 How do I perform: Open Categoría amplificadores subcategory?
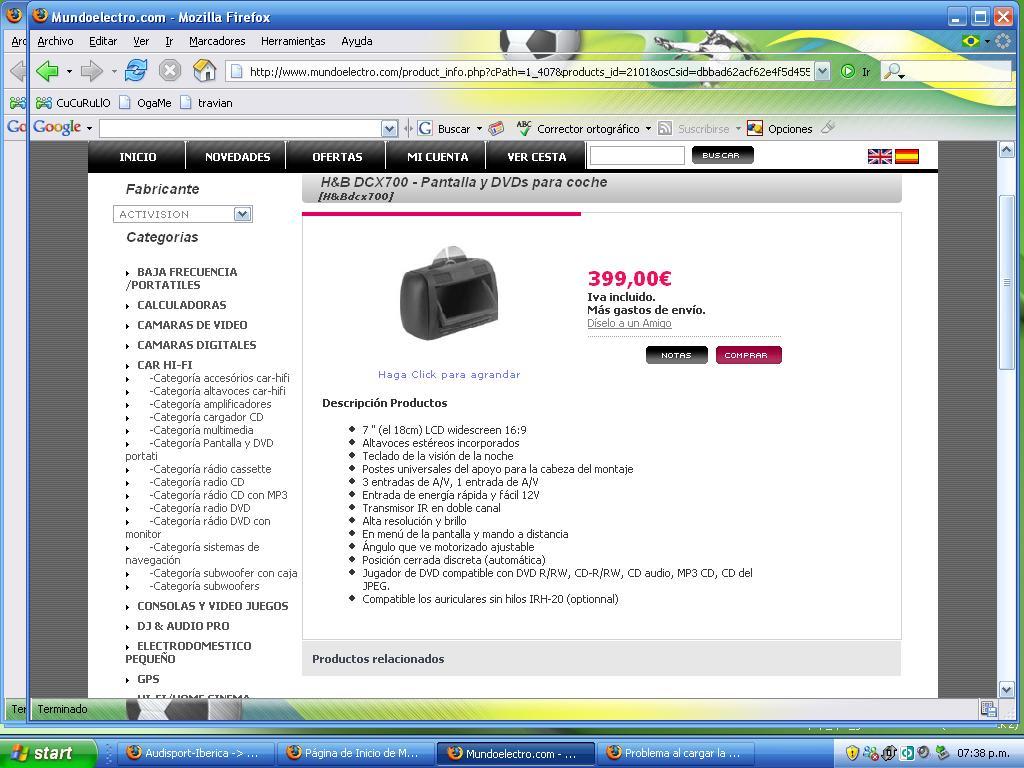tap(210, 404)
